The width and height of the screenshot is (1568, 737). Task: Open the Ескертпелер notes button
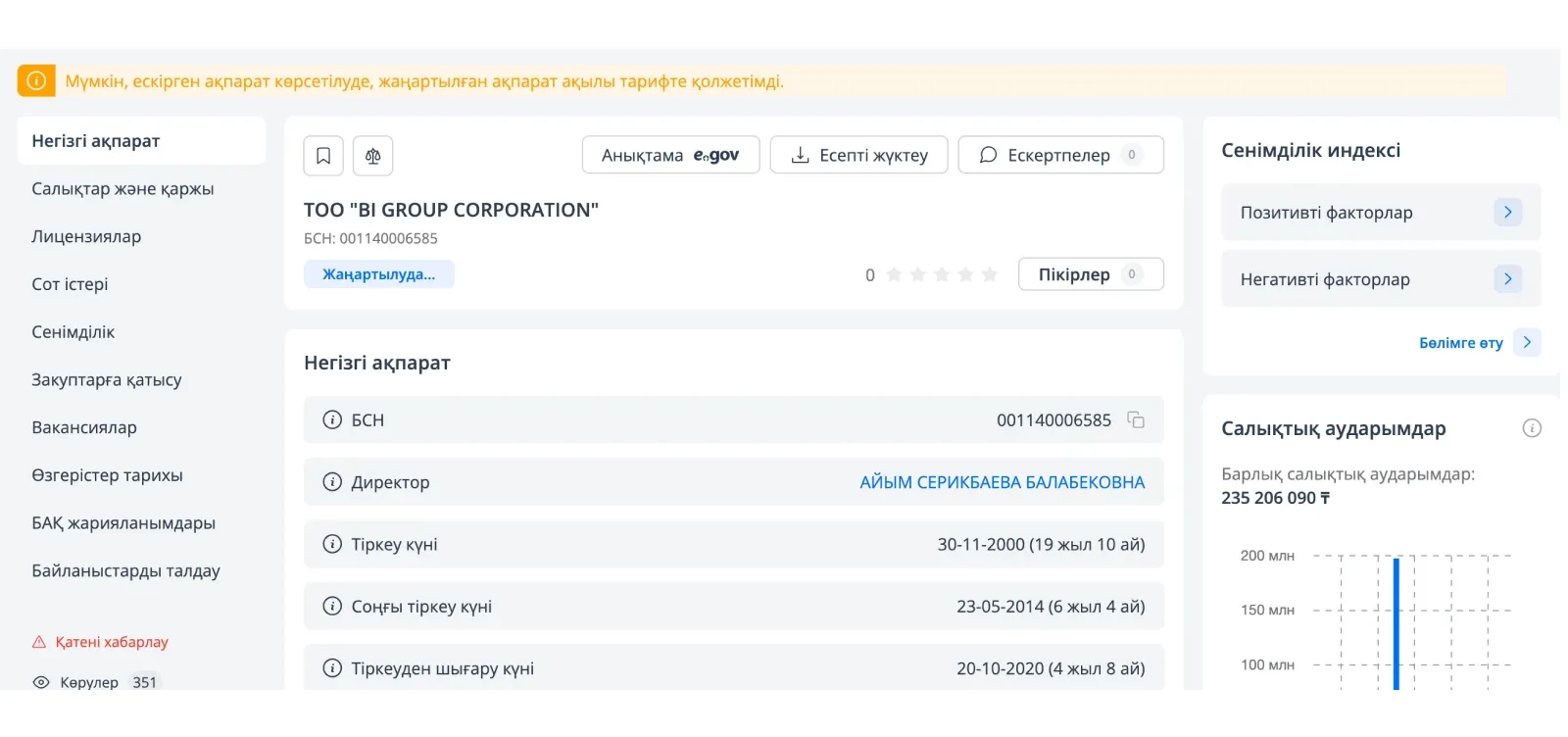[1060, 155]
